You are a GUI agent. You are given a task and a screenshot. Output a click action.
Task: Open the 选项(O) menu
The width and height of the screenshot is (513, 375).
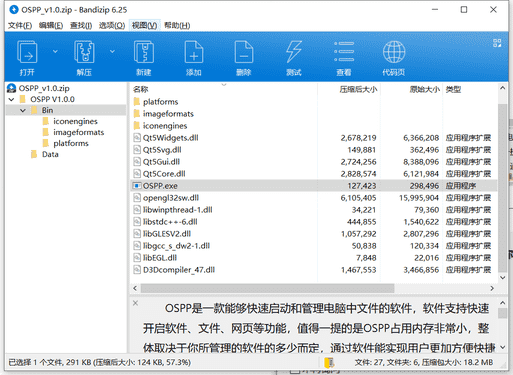tap(112, 25)
